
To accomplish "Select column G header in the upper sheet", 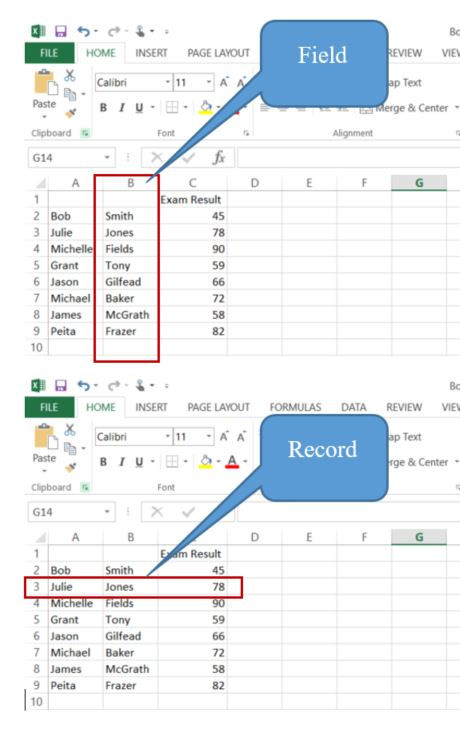I will (419, 183).
